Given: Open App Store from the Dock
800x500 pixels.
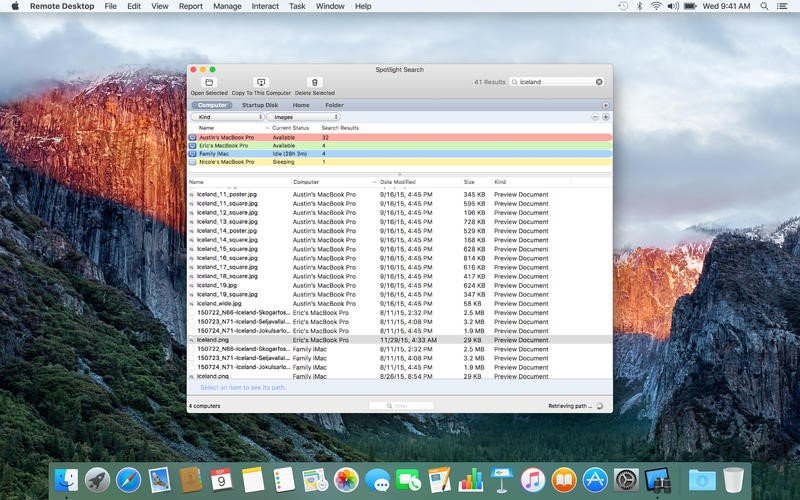Looking at the screenshot, I should pos(595,480).
